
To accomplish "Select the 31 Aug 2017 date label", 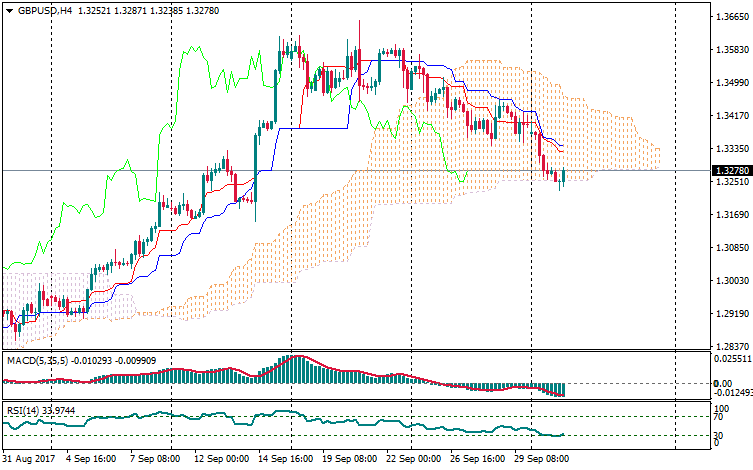I will (28, 459).
